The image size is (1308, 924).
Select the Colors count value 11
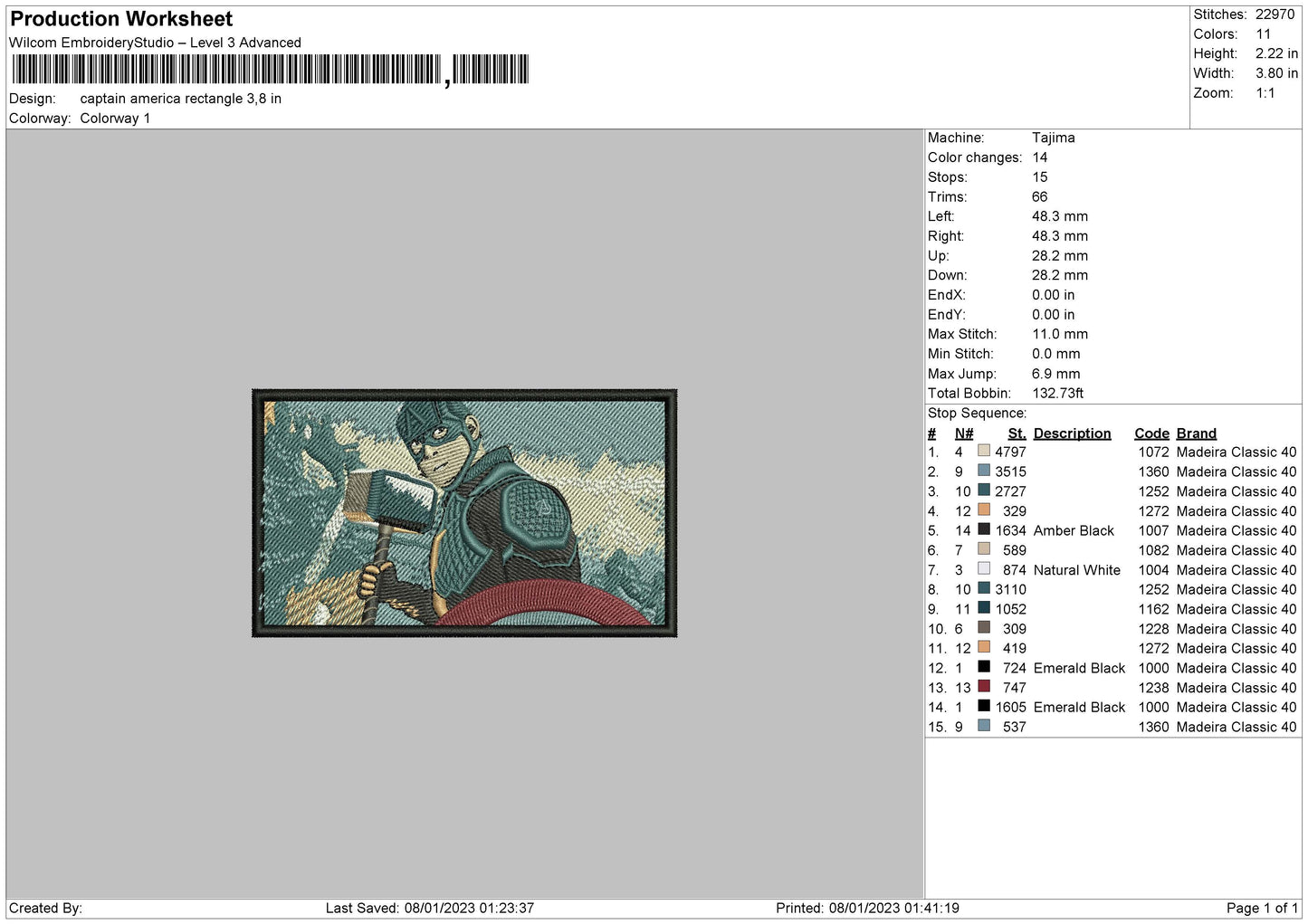pyautogui.click(x=1263, y=34)
